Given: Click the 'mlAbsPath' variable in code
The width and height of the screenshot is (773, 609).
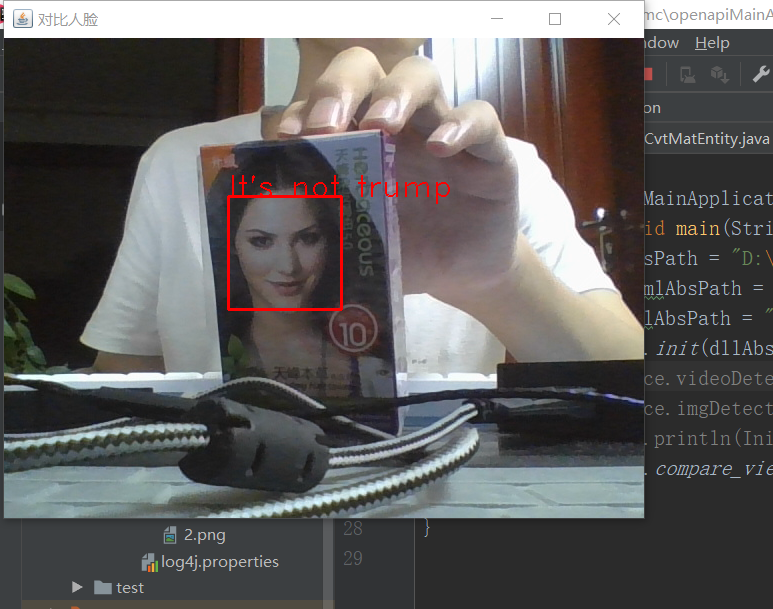Looking at the screenshot, I should pos(693,289).
